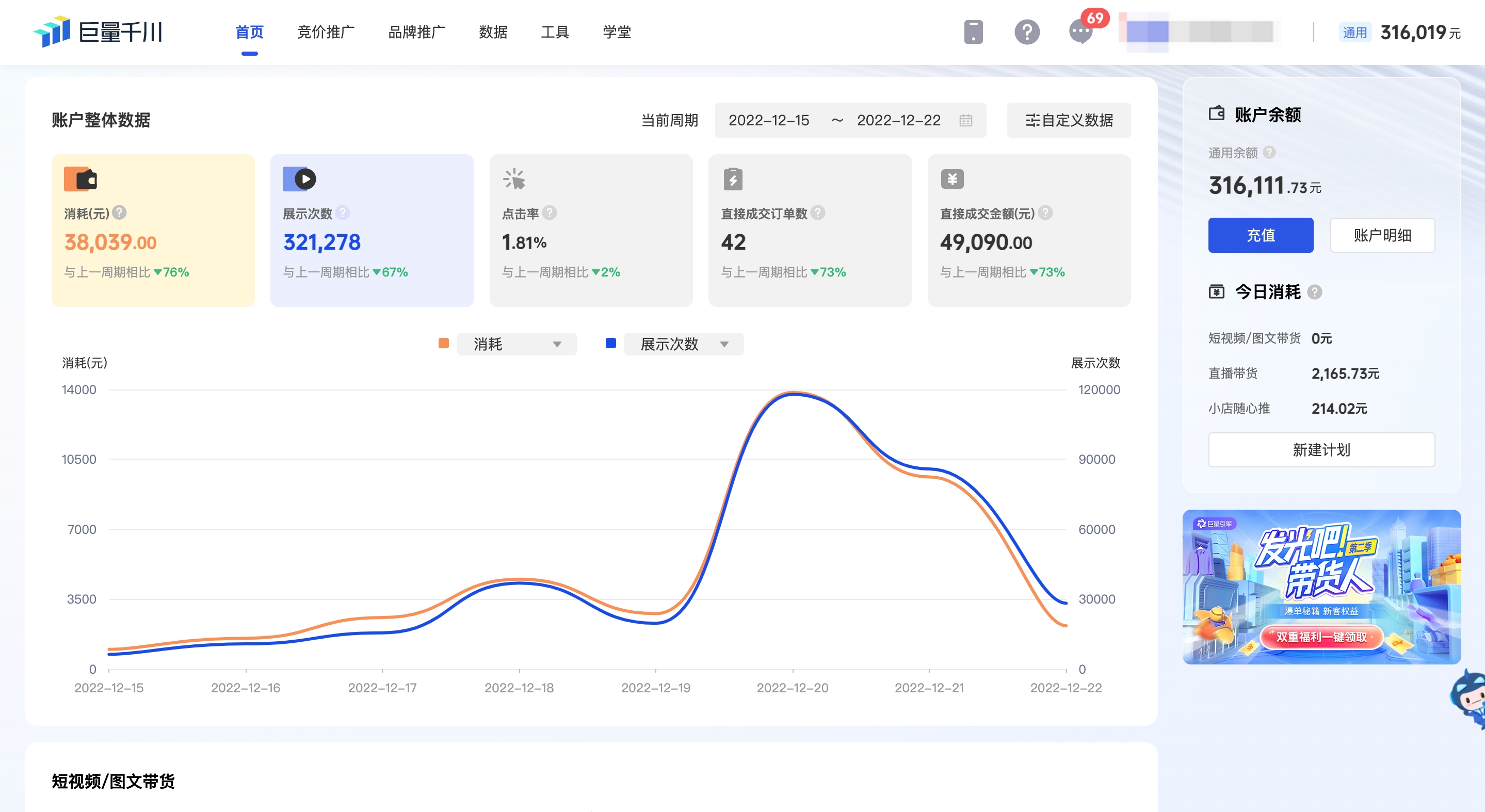The image size is (1485, 812).
Task: Show help tooltip for 消耗(元)
Action: click(x=119, y=213)
